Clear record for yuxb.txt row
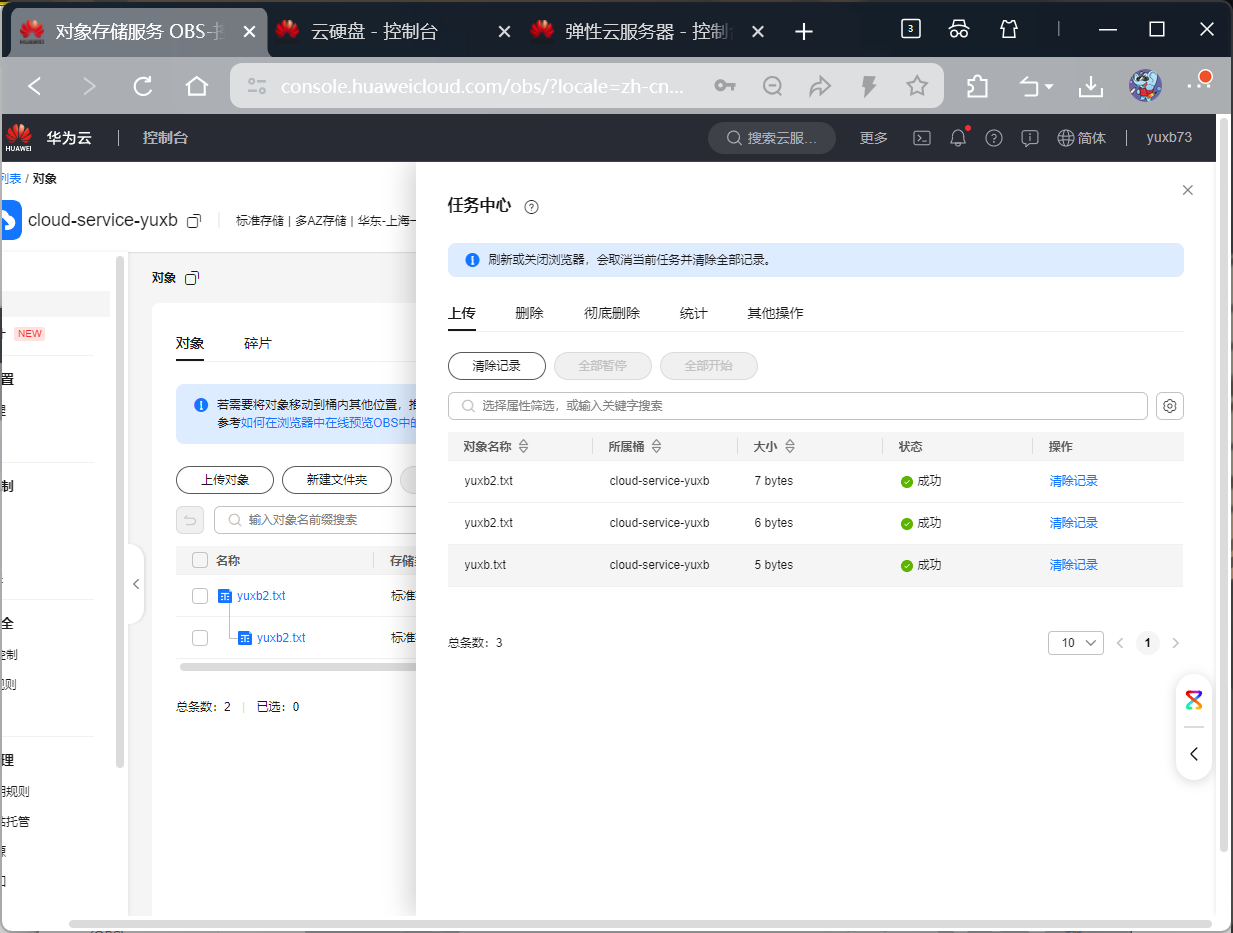The image size is (1233, 933). click(x=1073, y=565)
